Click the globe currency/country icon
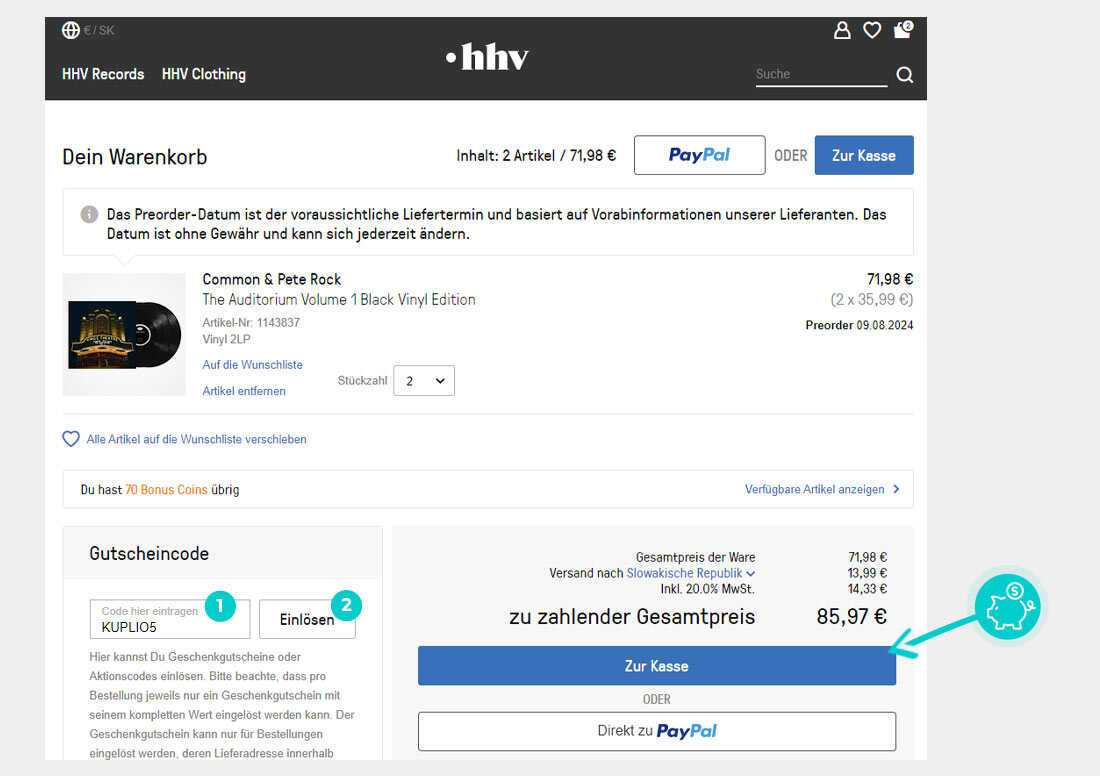Screen dimensions: 1100x776 click(x=70, y=30)
